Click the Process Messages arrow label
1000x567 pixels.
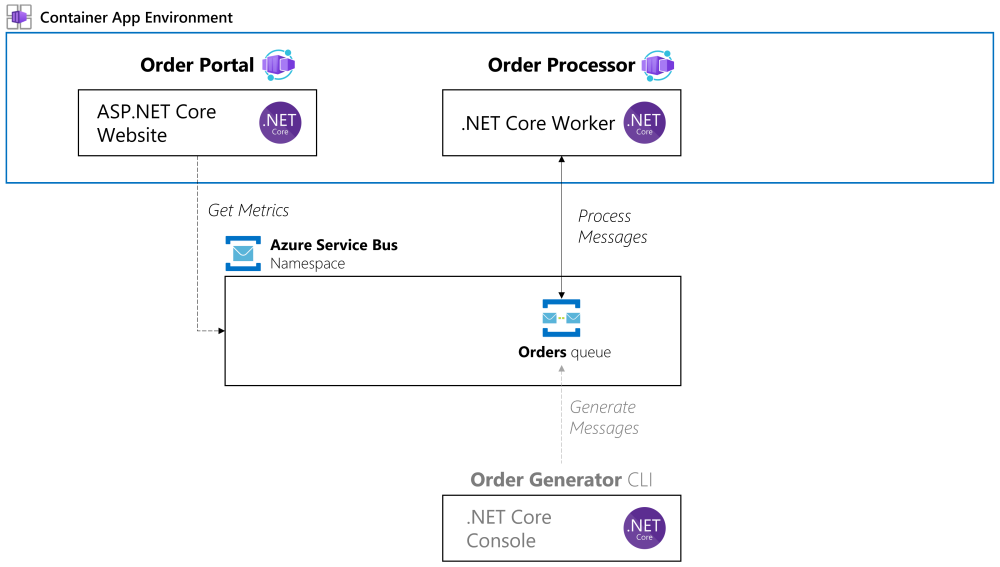coord(612,226)
